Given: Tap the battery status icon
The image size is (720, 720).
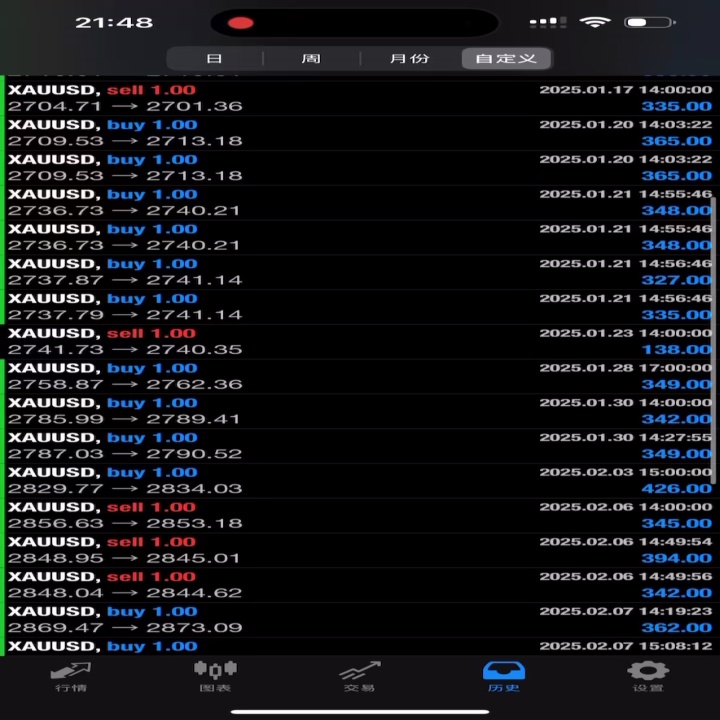Looking at the screenshot, I should pyautogui.click(x=650, y=22).
